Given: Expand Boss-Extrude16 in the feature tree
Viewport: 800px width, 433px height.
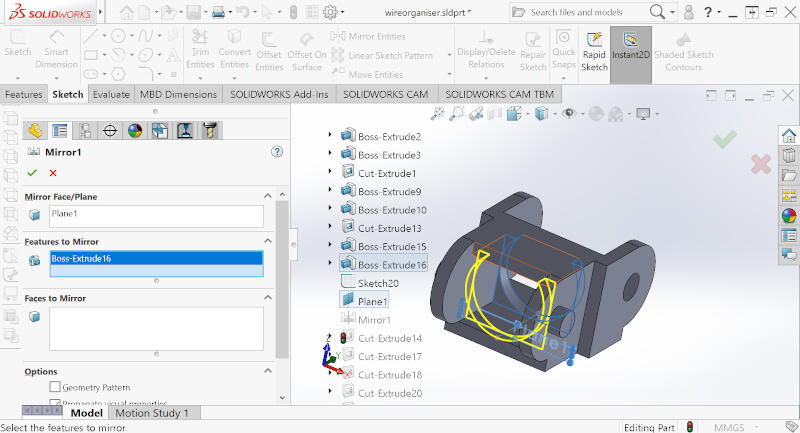Looking at the screenshot, I should click(330, 263).
